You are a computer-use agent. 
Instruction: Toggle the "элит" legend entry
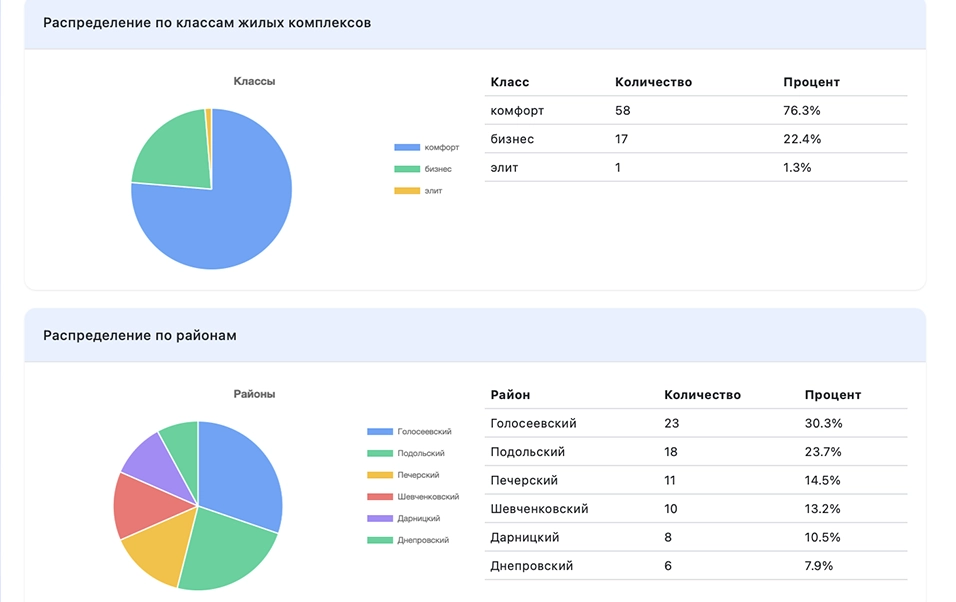[415, 190]
